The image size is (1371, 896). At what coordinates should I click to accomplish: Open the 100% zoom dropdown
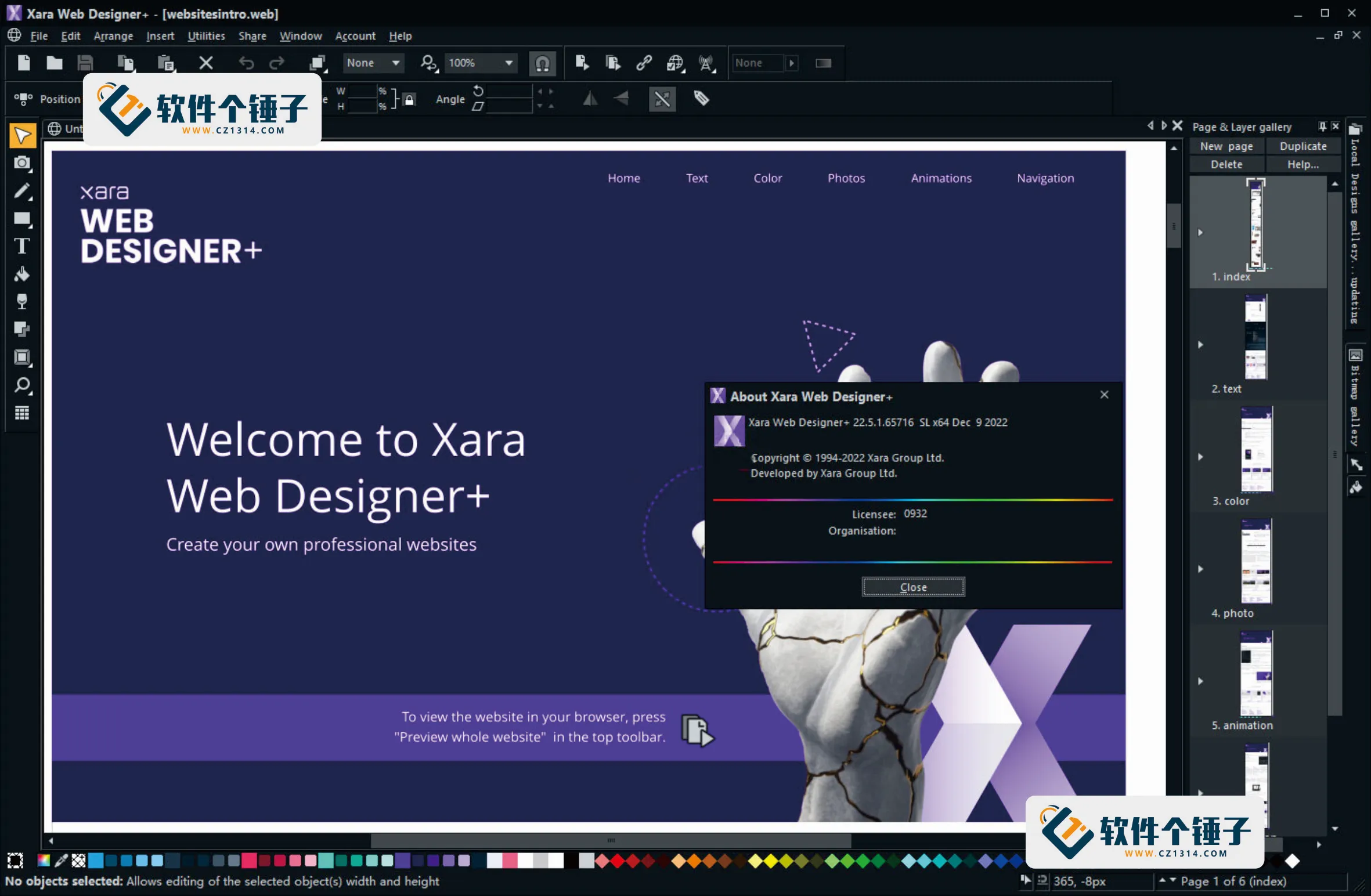tap(480, 63)
